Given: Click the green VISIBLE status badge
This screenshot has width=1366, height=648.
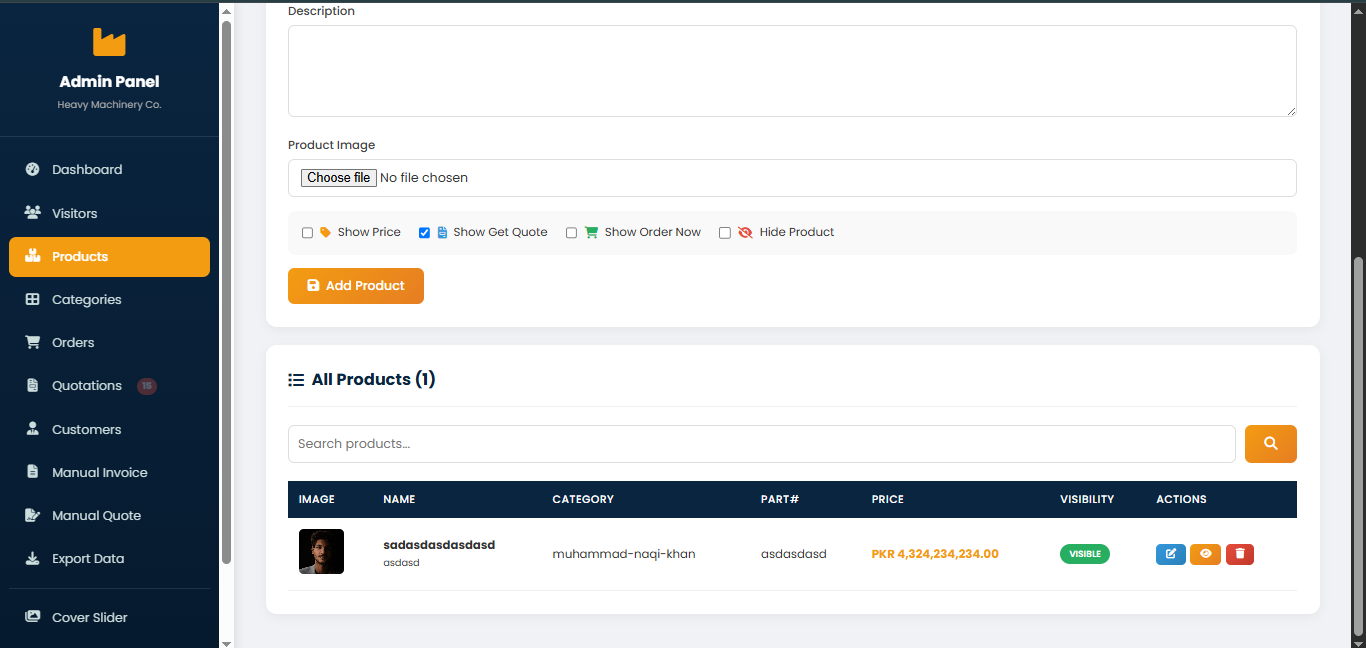Looking at the screenshot, I should 1085,554.
